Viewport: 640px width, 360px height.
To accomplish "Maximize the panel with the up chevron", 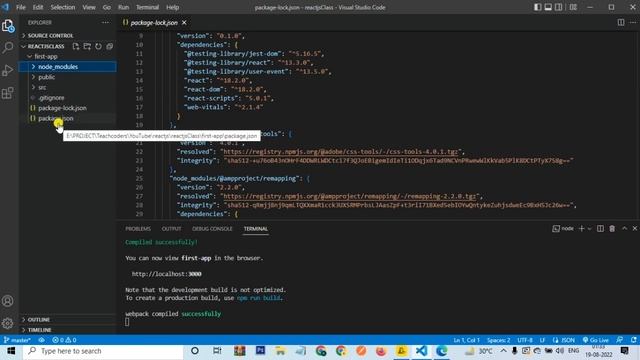I will tap(624, 229).
